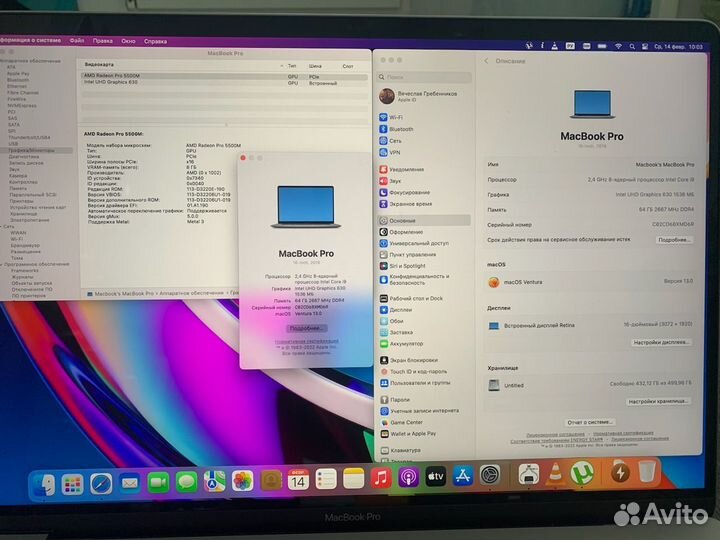Open the Файл menu
720x540 pixels.
(x=77, y=40)
